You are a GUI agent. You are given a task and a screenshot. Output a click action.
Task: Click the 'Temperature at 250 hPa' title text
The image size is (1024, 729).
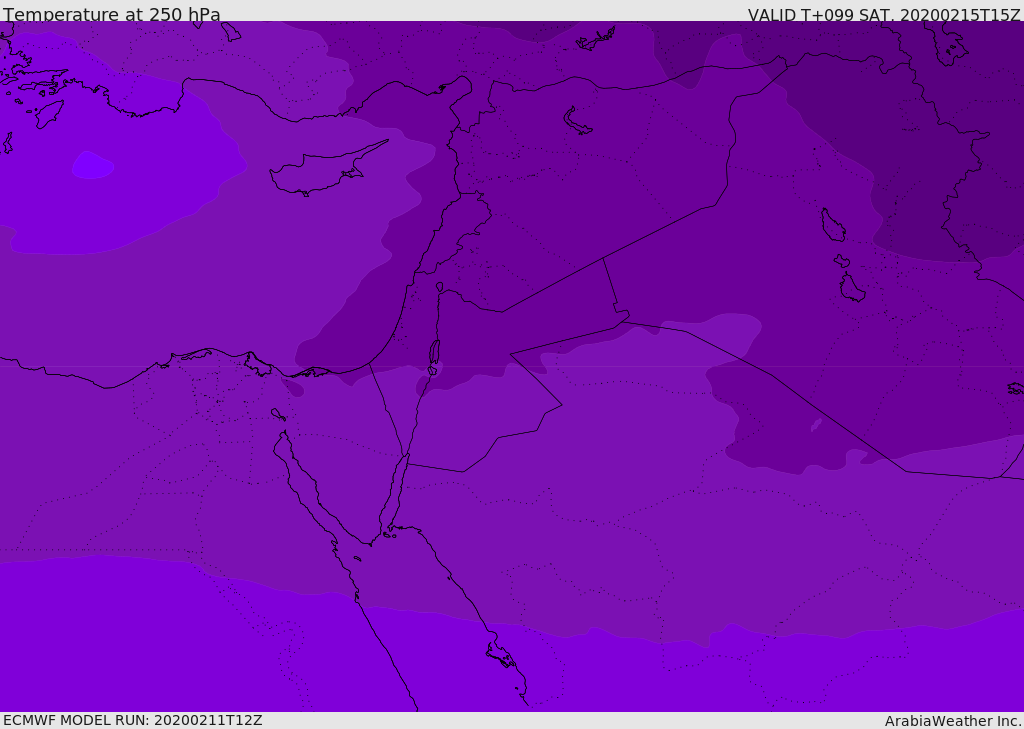pos(112,14)
